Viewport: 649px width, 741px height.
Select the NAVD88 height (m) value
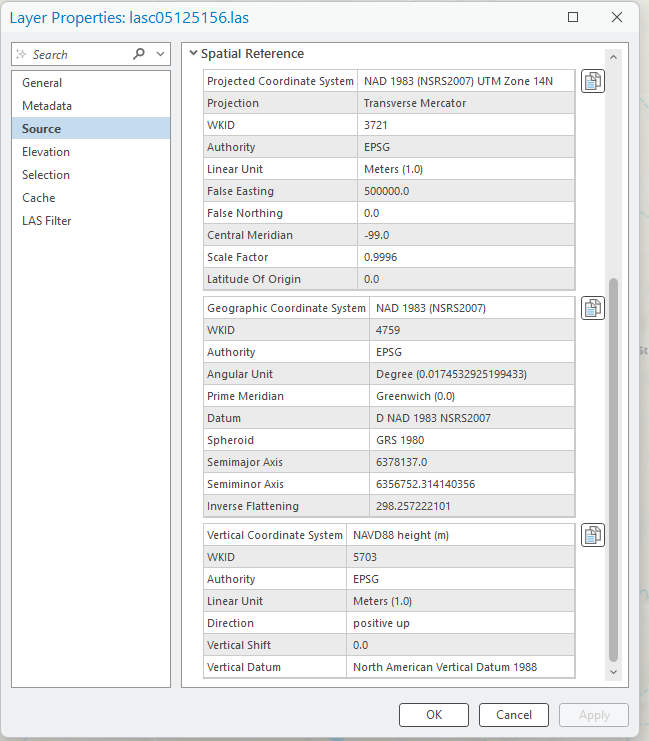point(401,535)
